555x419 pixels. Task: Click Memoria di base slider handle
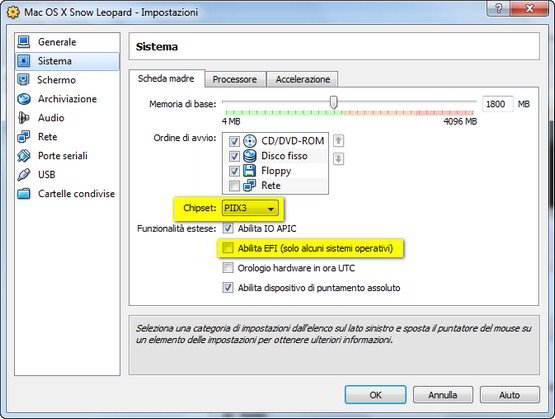333,102
